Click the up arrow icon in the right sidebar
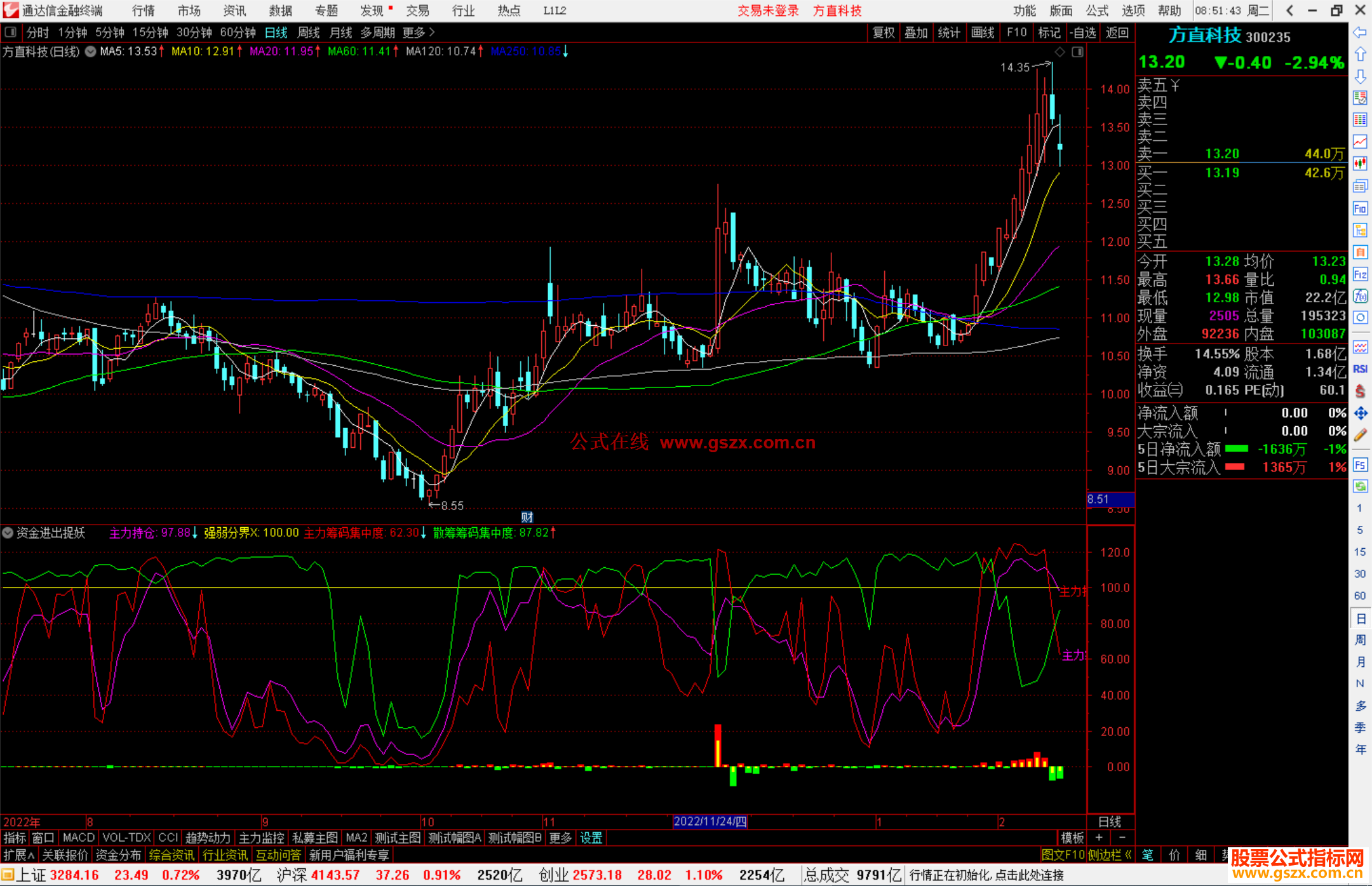The height and width of the screenshot is (886, 1372). pyautogui.click(x=1360, y=54)
